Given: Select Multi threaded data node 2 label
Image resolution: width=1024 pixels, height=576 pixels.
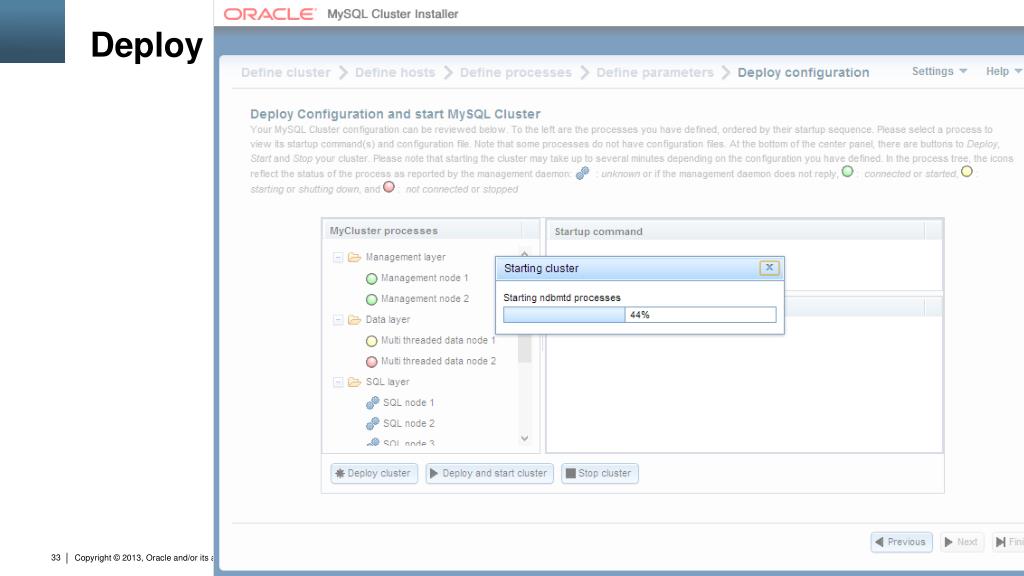Looking at the screenshot, I should 438,361.
